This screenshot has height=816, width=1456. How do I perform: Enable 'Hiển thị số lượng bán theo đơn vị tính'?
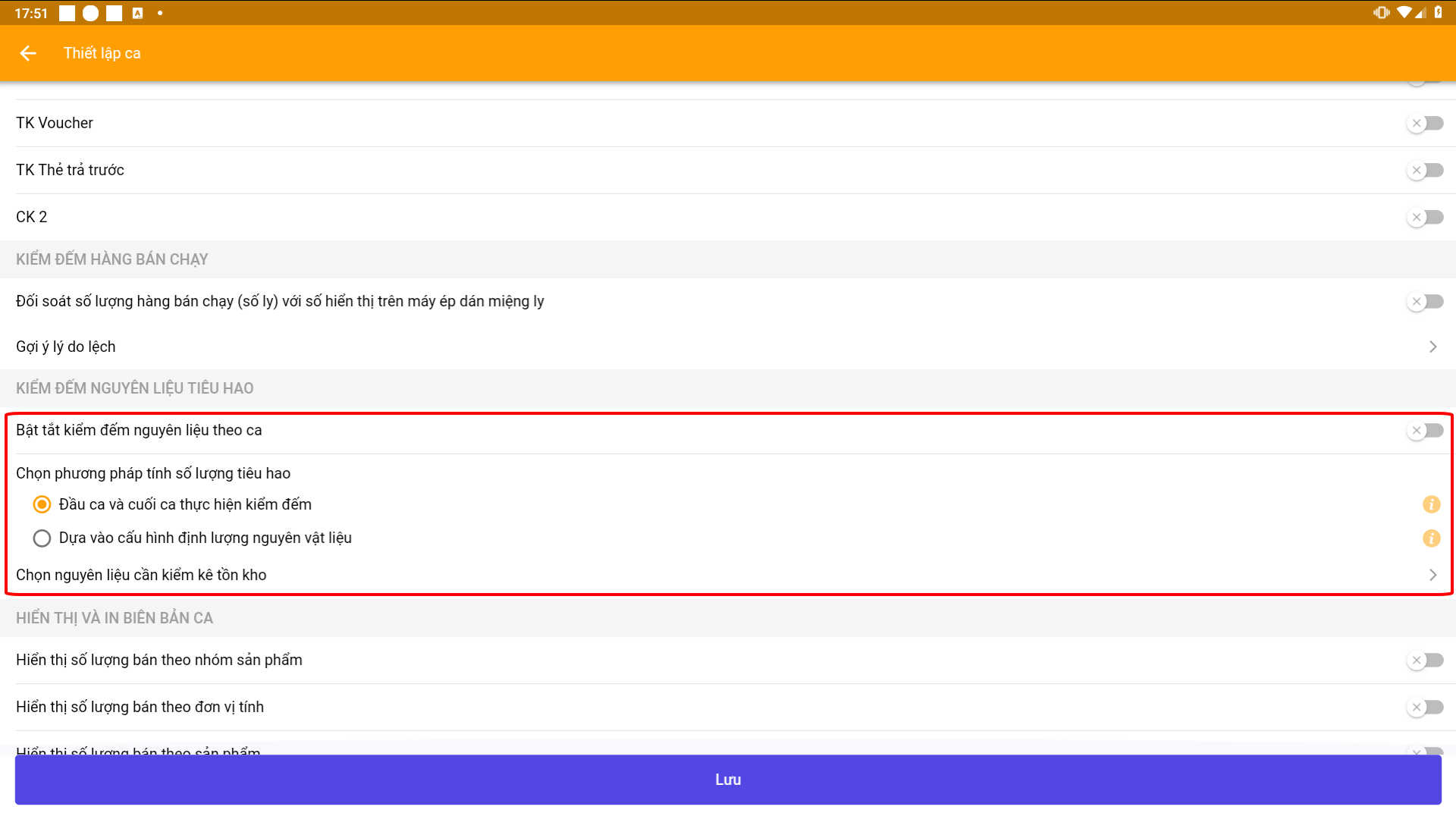[1425, 707]
